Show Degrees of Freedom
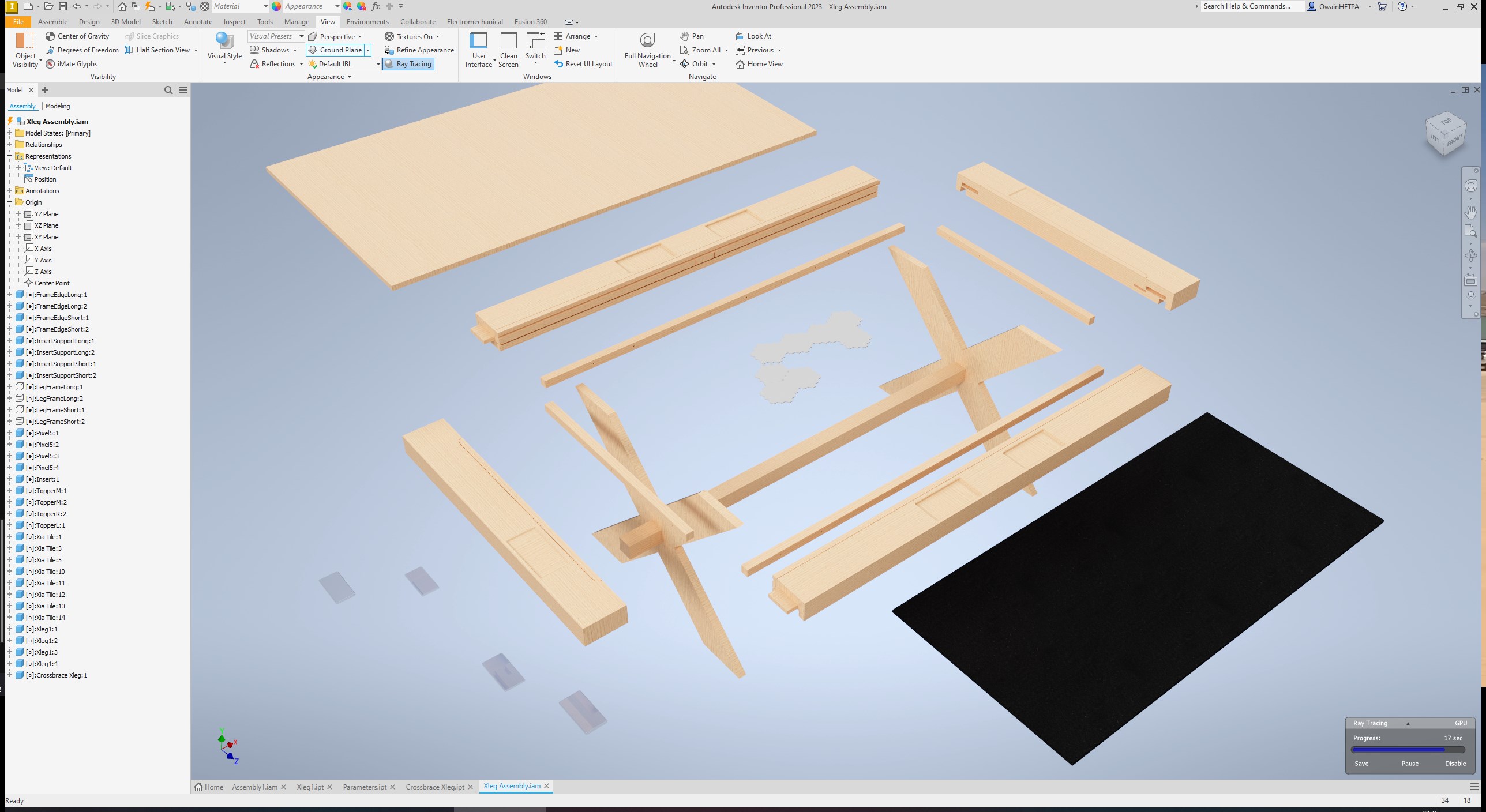Screen dimensions: 1486x812 click(82, 50)
